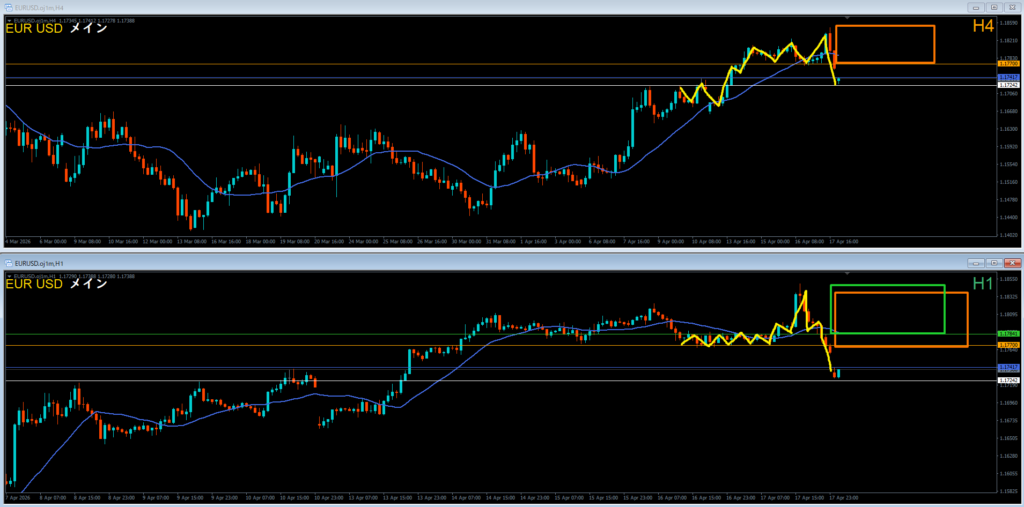Close the H4 chart window

tap(1010, 6)
